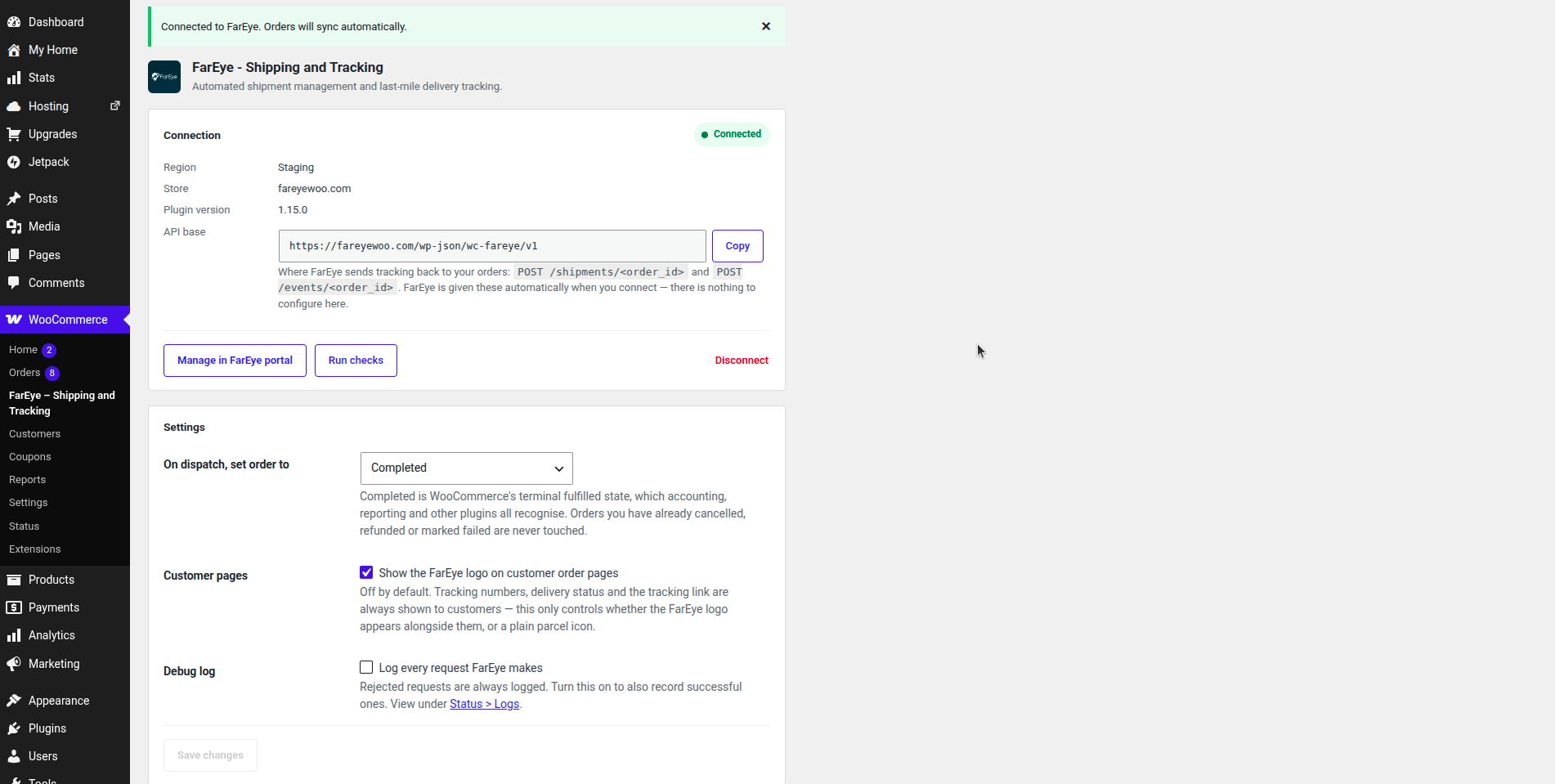The width and height of the screenshot is (1555, 784).
Task: Dismiss the Connected to FarEye notice
Action: [x=766, y=26]
